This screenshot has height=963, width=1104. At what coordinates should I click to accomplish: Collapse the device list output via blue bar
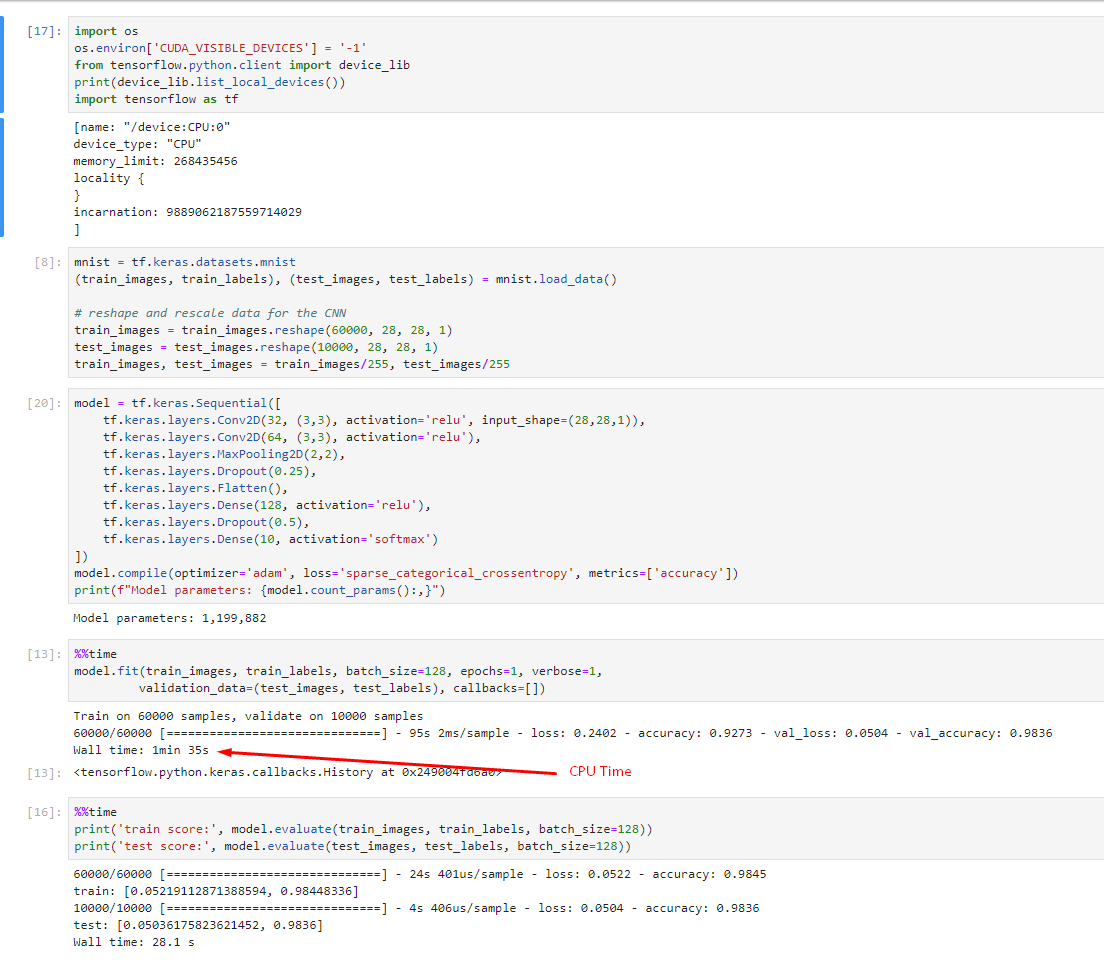coord(2,177)
